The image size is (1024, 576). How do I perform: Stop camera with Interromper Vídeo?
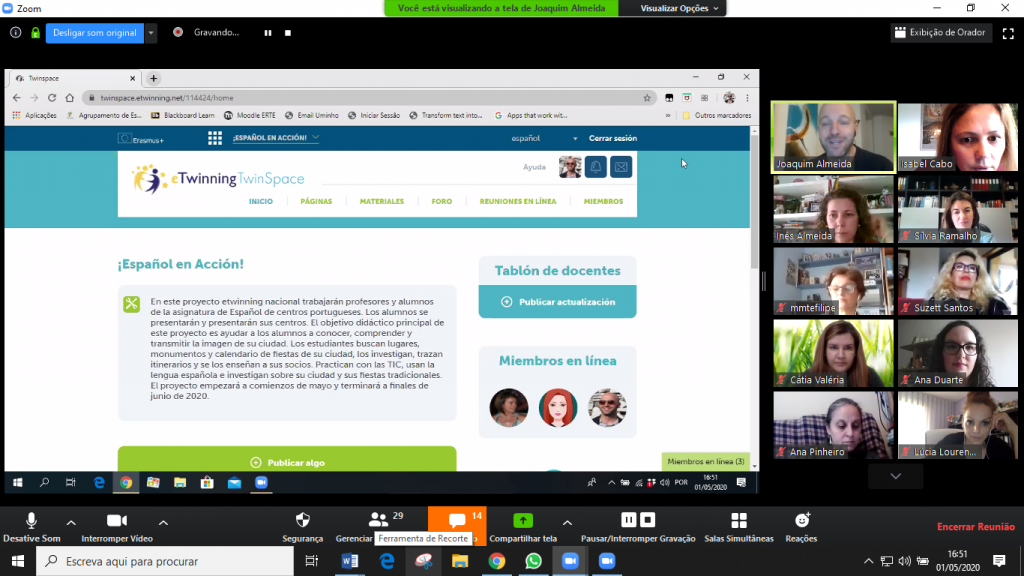click(x=117, y=526)
